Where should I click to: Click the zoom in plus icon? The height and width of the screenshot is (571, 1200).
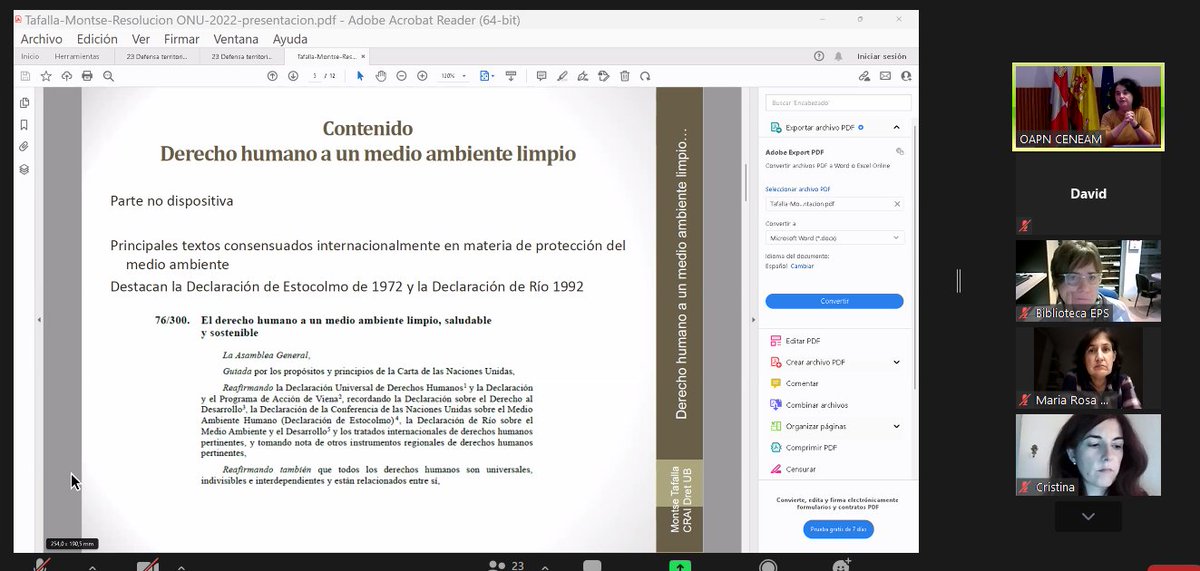(x=422, y=76)
